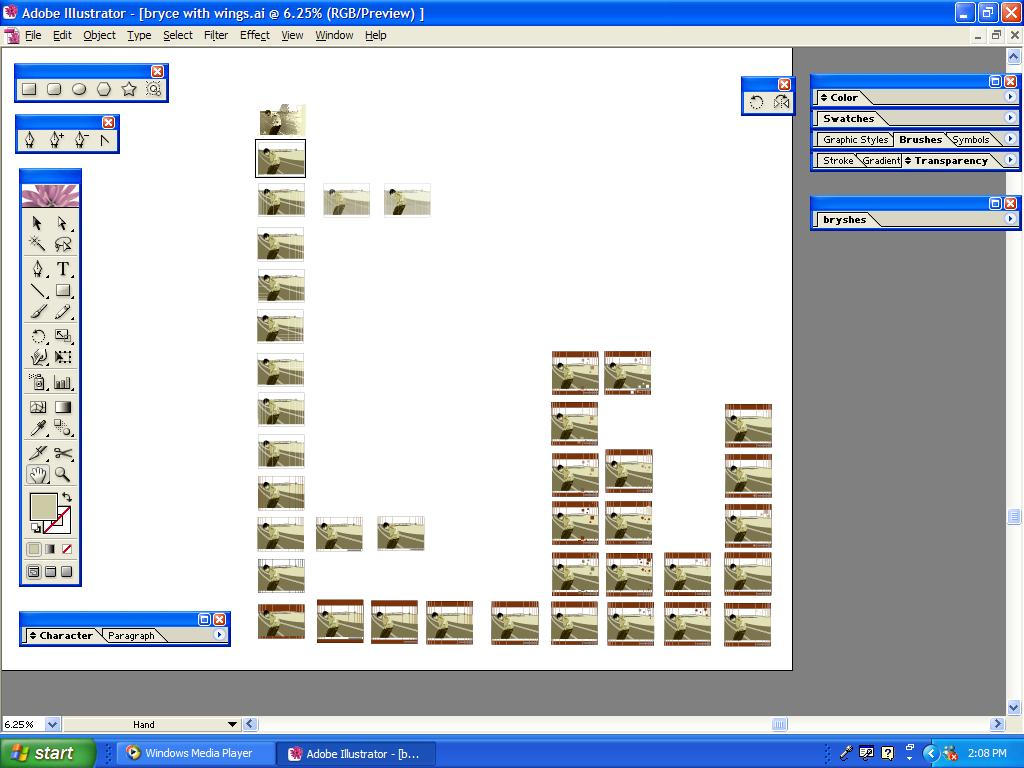
Task: Select the Eyedropper tool
Action: pos(37,428)
